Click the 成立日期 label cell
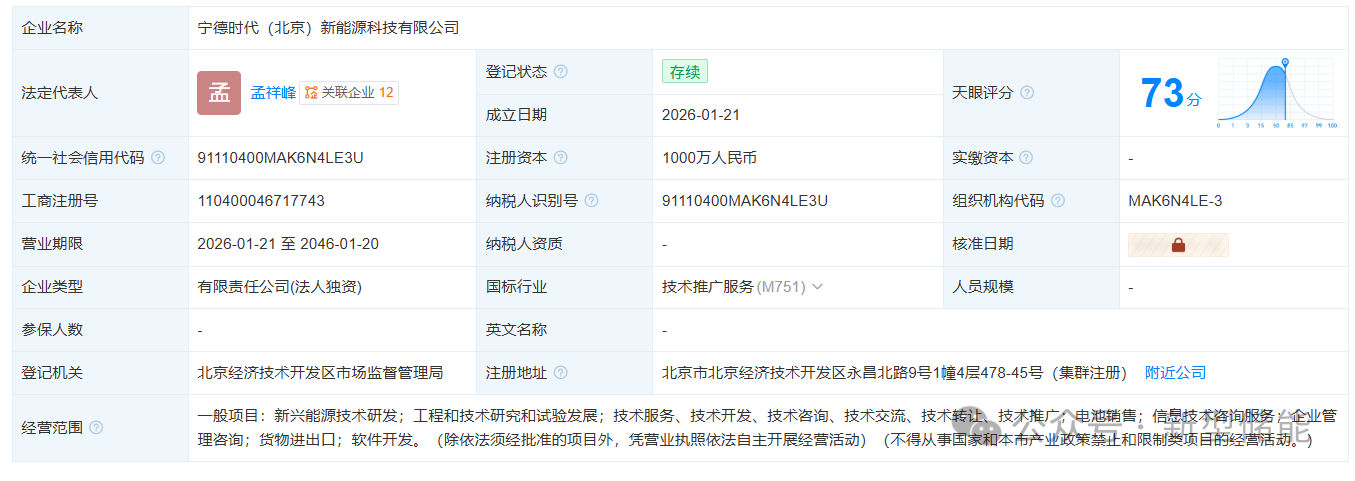The height and width of the screenshot is (481, 1355). (x=564, y=115)
